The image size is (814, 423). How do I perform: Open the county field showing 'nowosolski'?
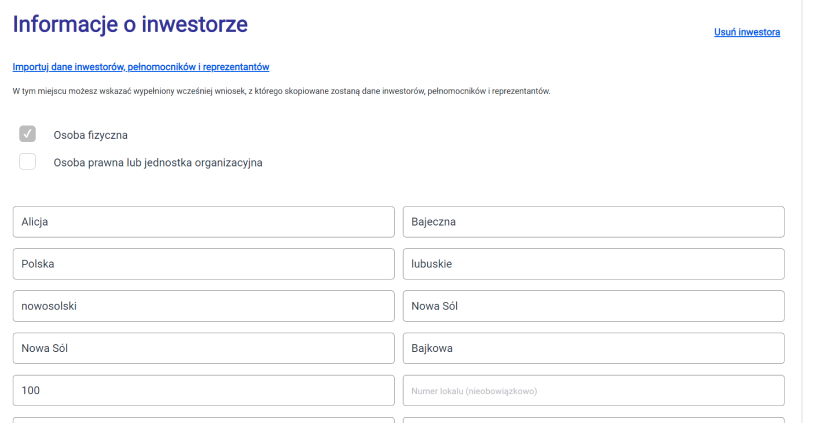[203, 306]
